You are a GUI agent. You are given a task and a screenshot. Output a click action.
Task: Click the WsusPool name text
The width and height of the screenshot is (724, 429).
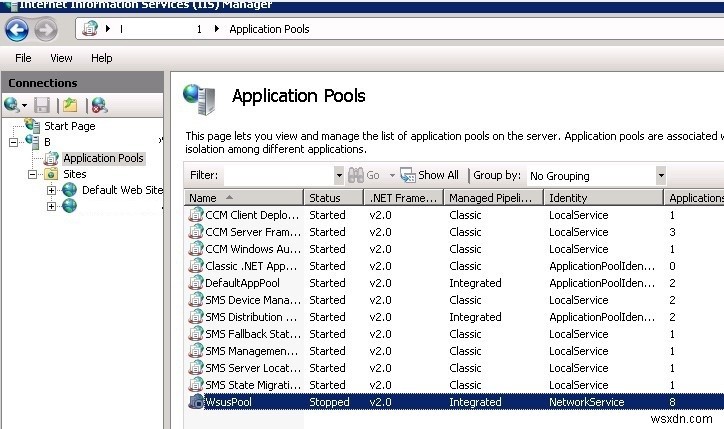click(229, 402)
